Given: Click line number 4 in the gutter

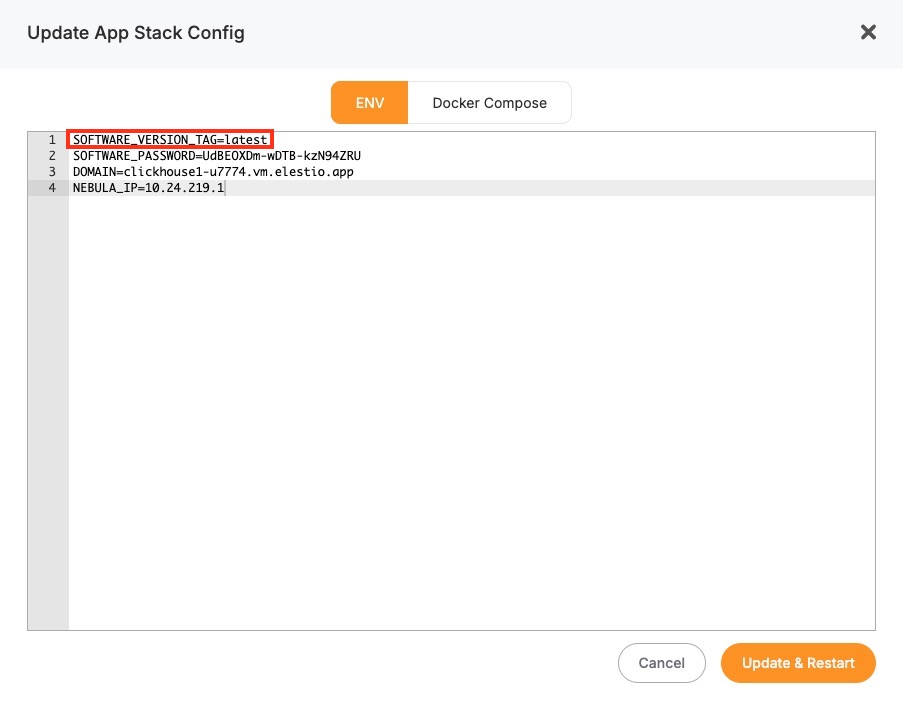Looking at the screenshot, I should (51, 188).
